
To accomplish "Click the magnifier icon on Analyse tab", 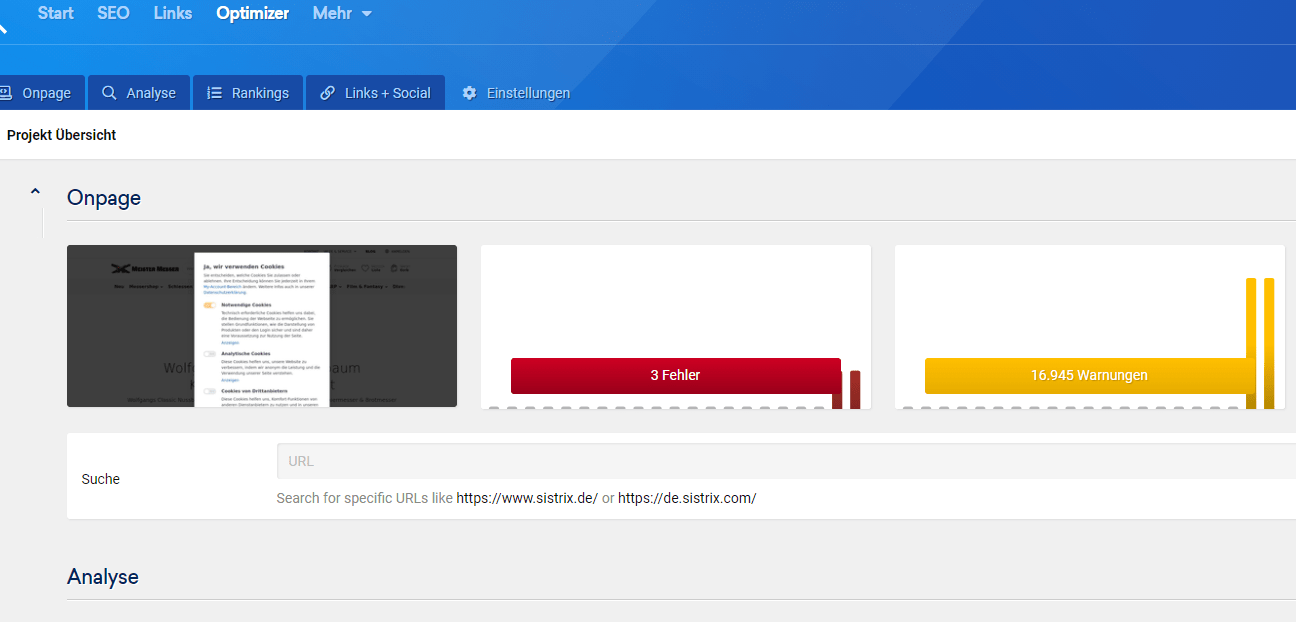I will [x=109, y=93].
